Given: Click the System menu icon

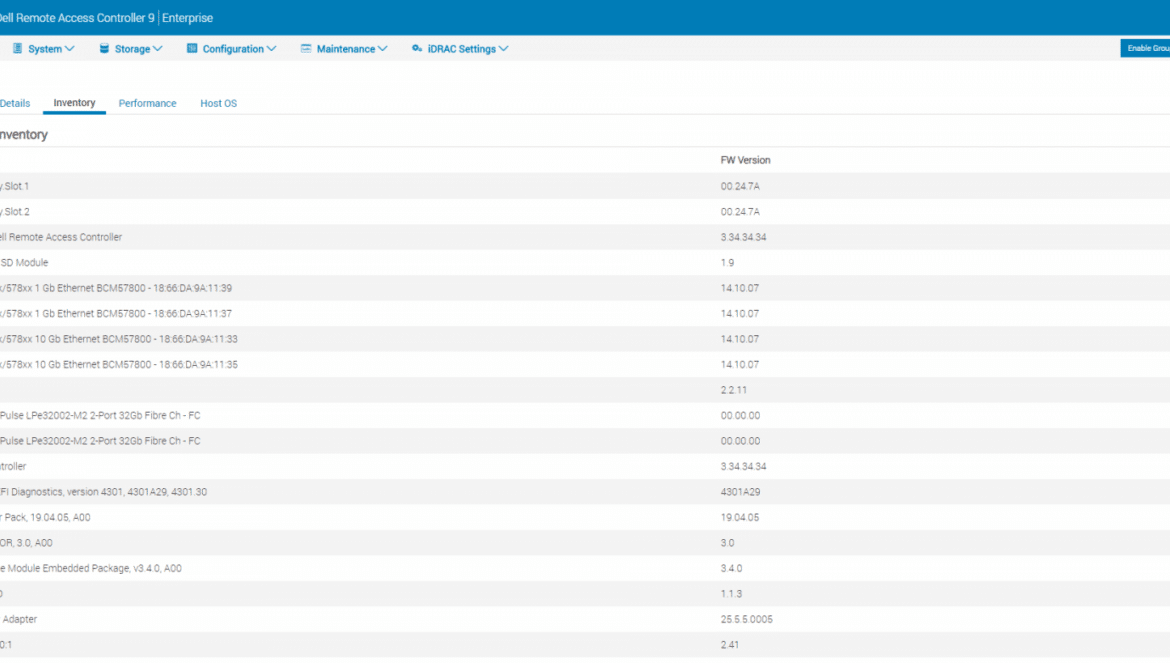Looking at the screenshot, I should pyautogui.click(x=17, y=48).
